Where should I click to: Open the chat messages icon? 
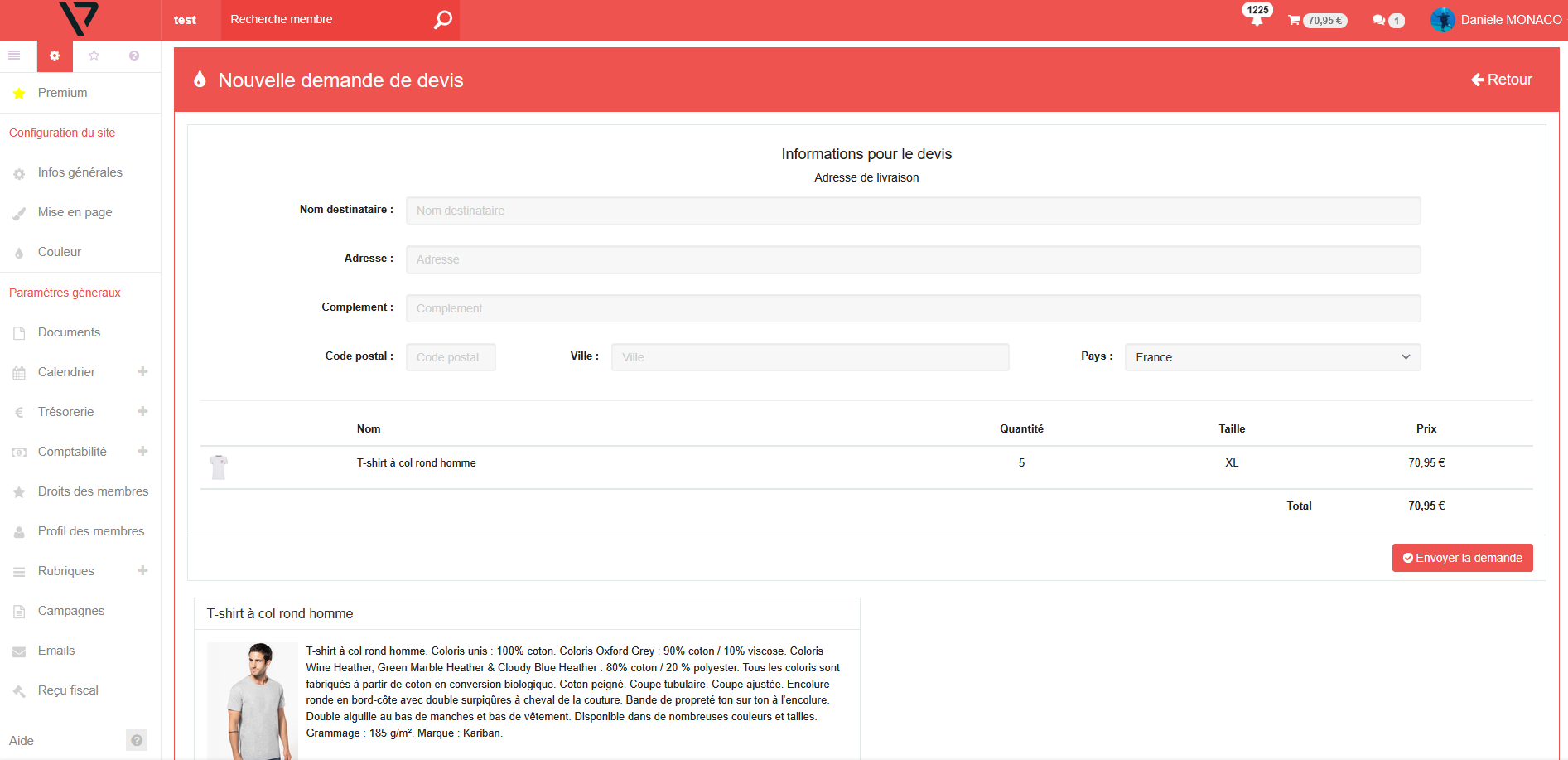1387,20
